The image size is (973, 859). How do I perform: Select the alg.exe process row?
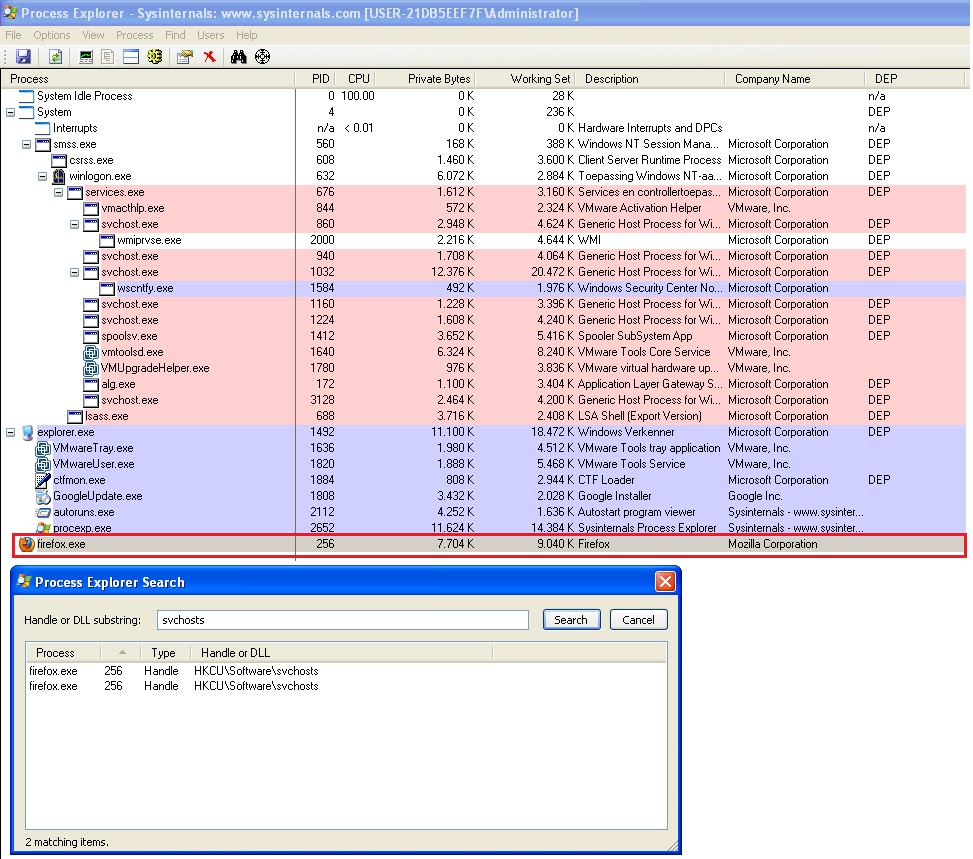483,384
